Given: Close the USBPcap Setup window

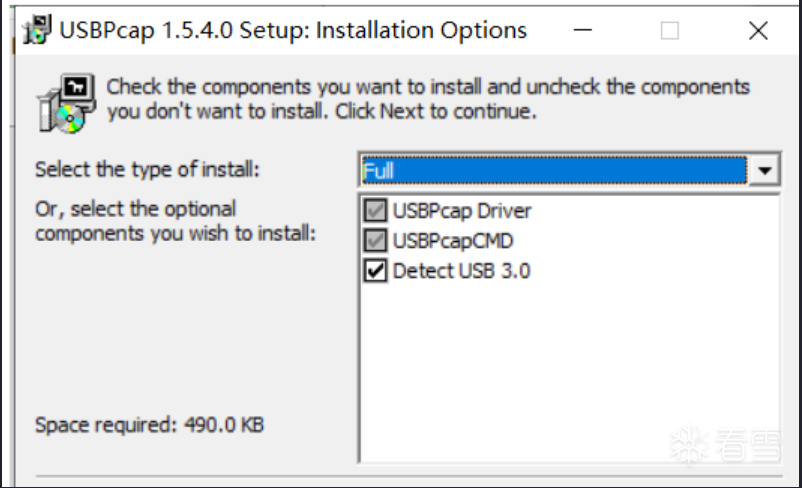Looking at the screenshot, I should [758, 31].
